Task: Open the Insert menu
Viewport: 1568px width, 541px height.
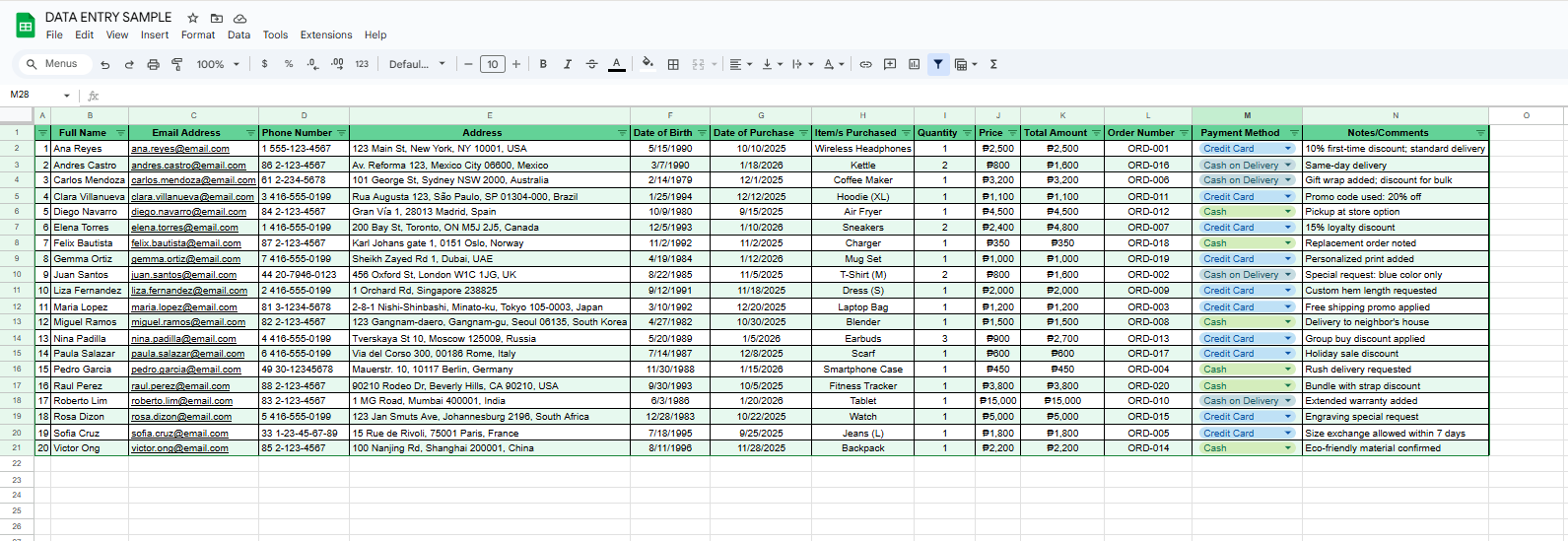Action: [x=155, y=34]
